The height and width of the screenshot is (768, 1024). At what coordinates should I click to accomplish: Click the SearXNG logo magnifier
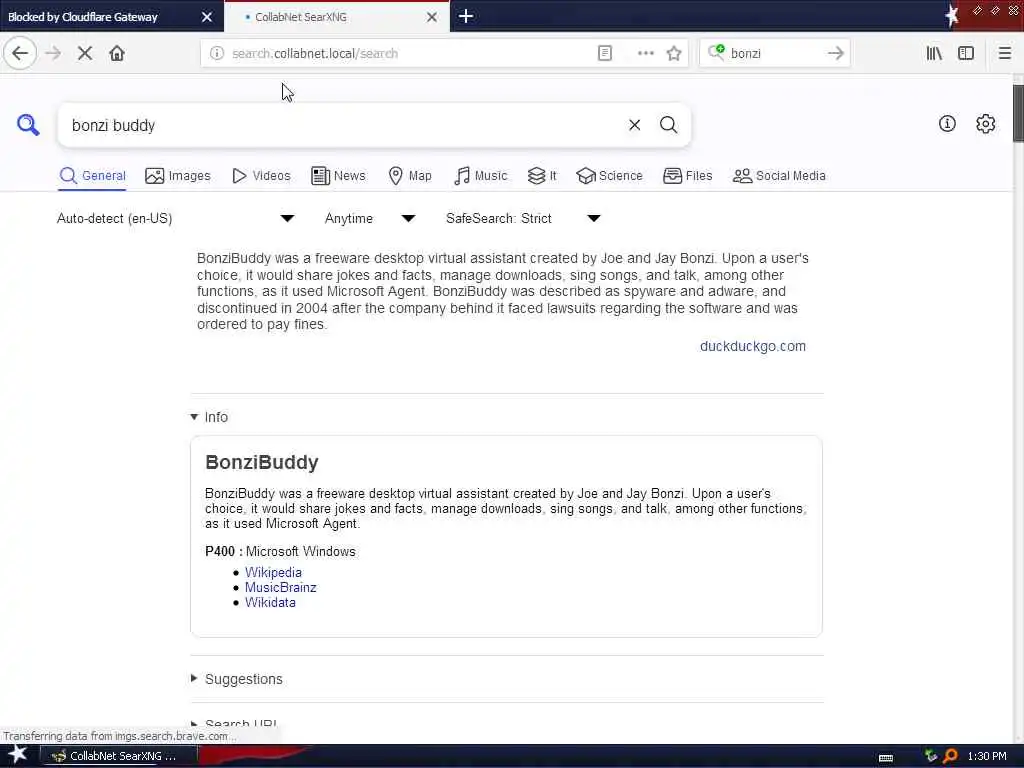point(28,124)
